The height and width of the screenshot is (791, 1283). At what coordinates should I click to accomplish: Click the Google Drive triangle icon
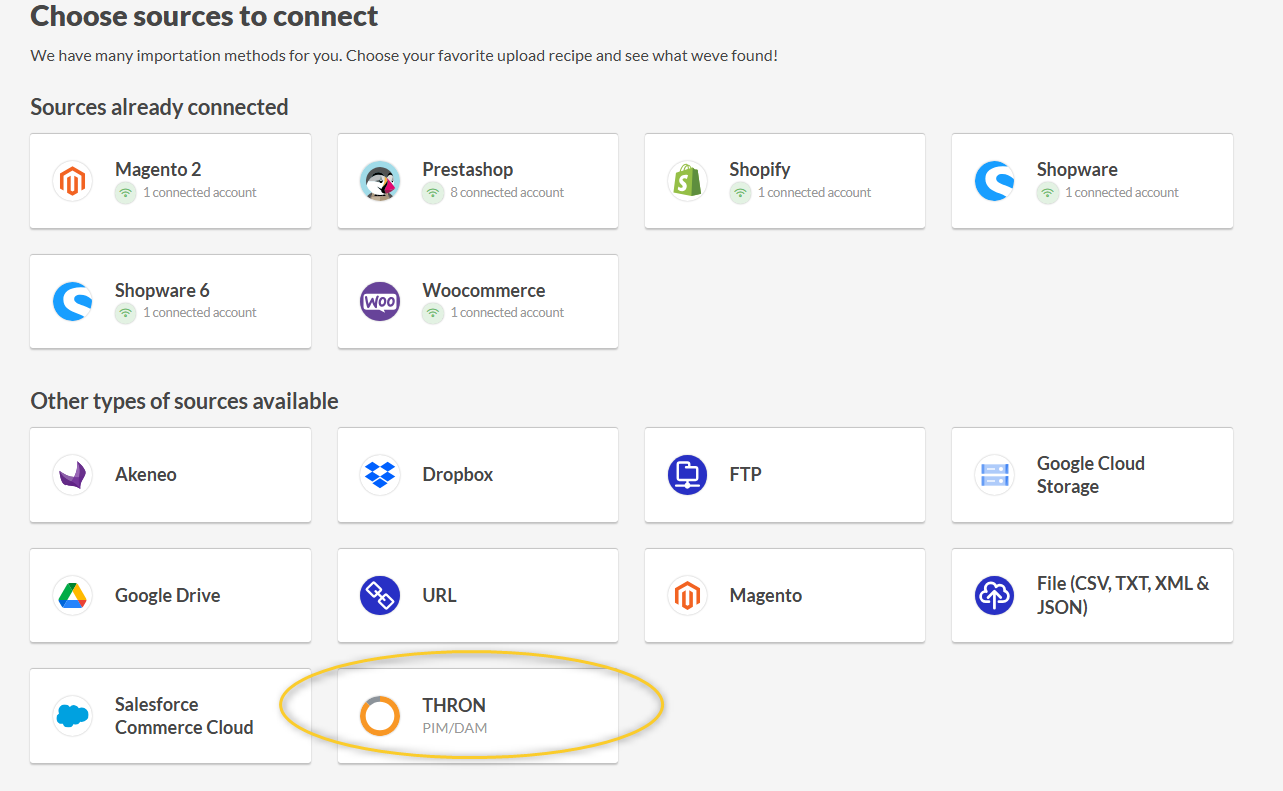[72, 596]
